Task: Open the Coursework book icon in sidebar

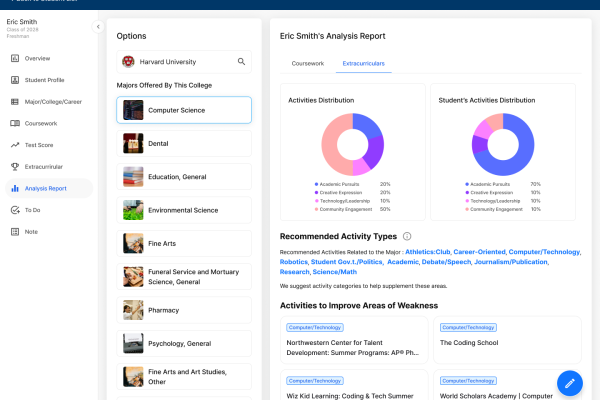Action: click(x=15, y=123)
